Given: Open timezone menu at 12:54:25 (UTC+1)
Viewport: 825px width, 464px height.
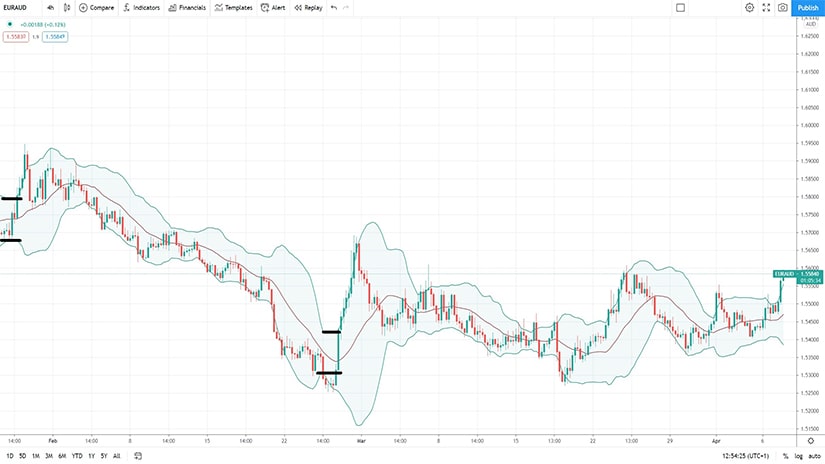Looking at the screenshot, I should tap(746, 456).
